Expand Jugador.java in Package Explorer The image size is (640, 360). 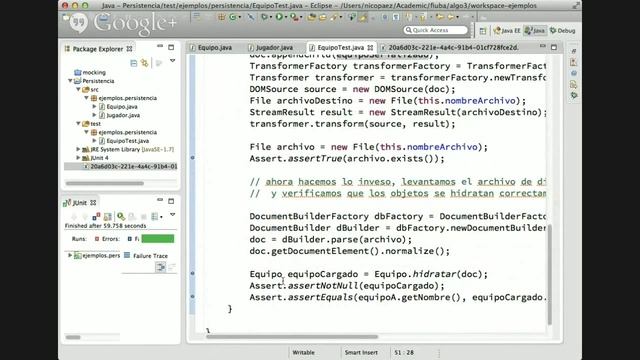pyautogui.click(x=94, y=115)
